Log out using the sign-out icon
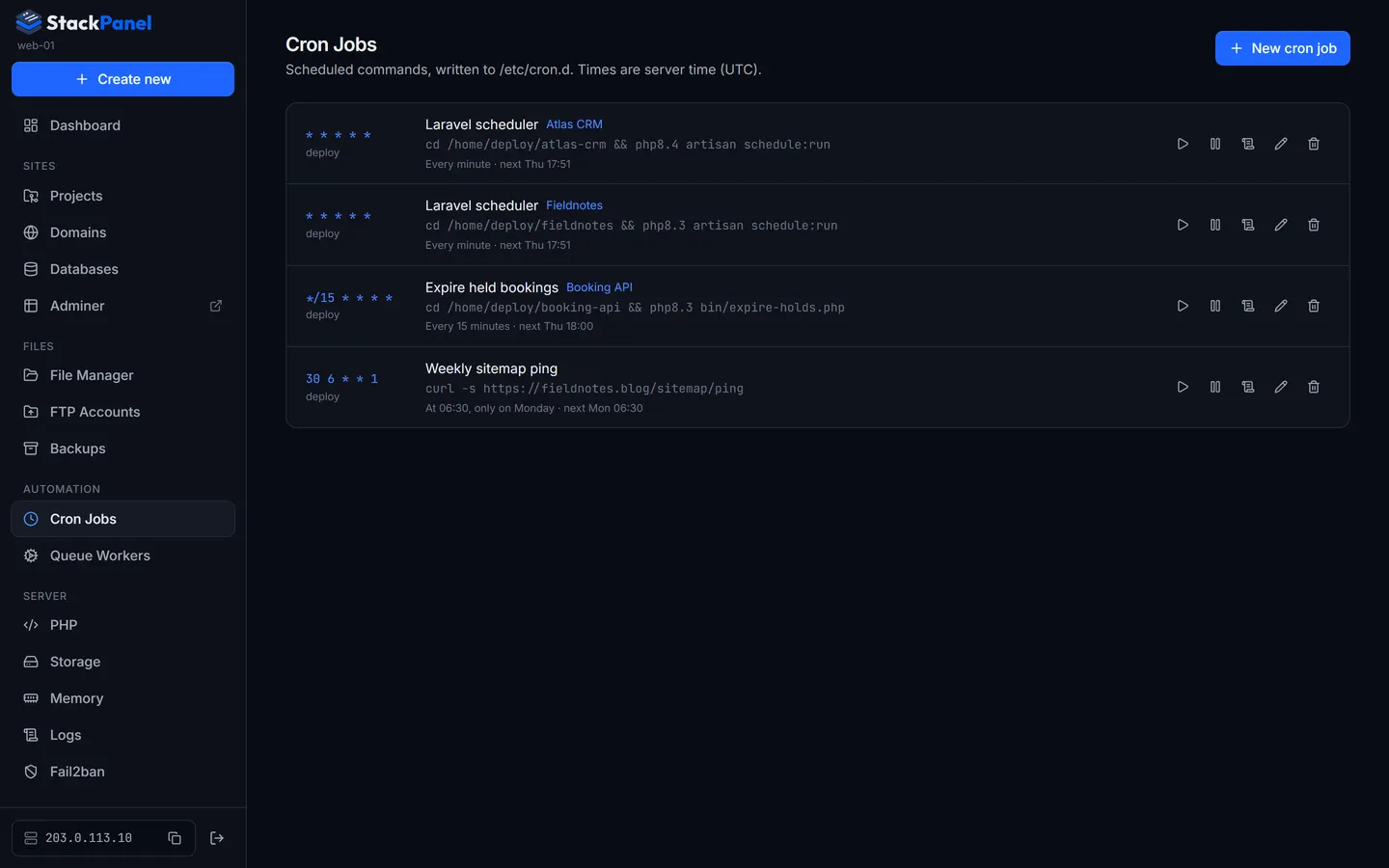Image resolution: width=1389 pixels, height=868 pixels. pos(217,838)
